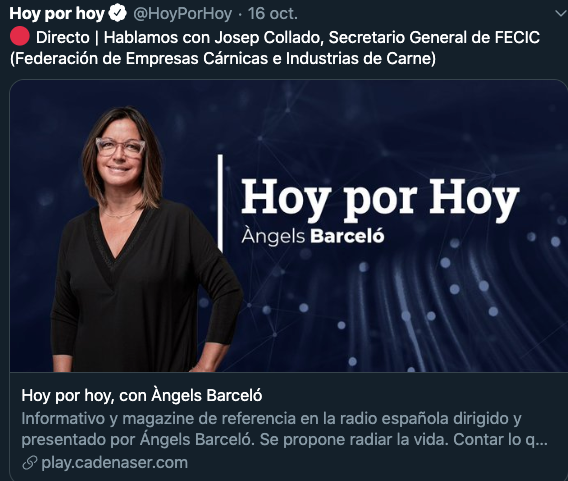Click the 16 oct. tweet timestamp

click(x=273, y=14)
